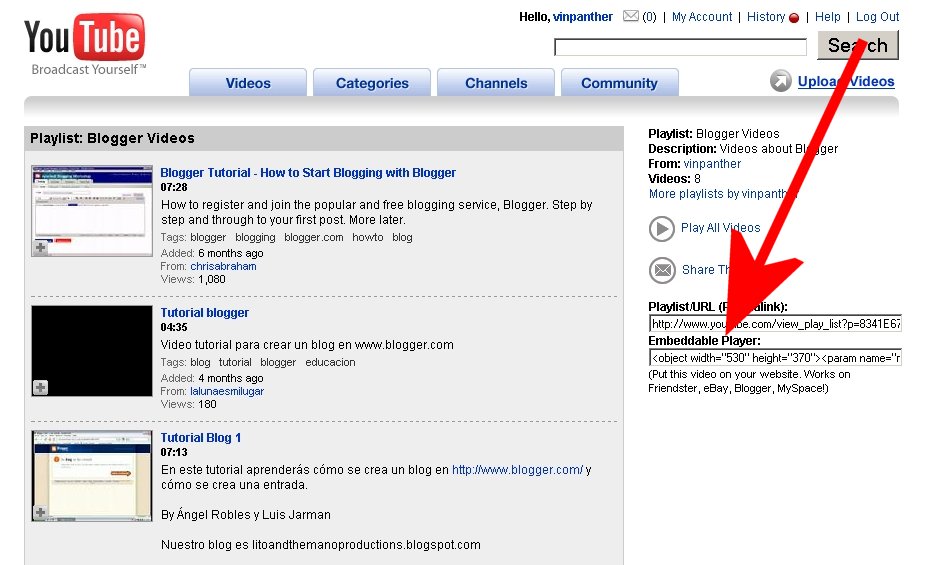Click the blogging tag
932x565 pixels.
255,237
